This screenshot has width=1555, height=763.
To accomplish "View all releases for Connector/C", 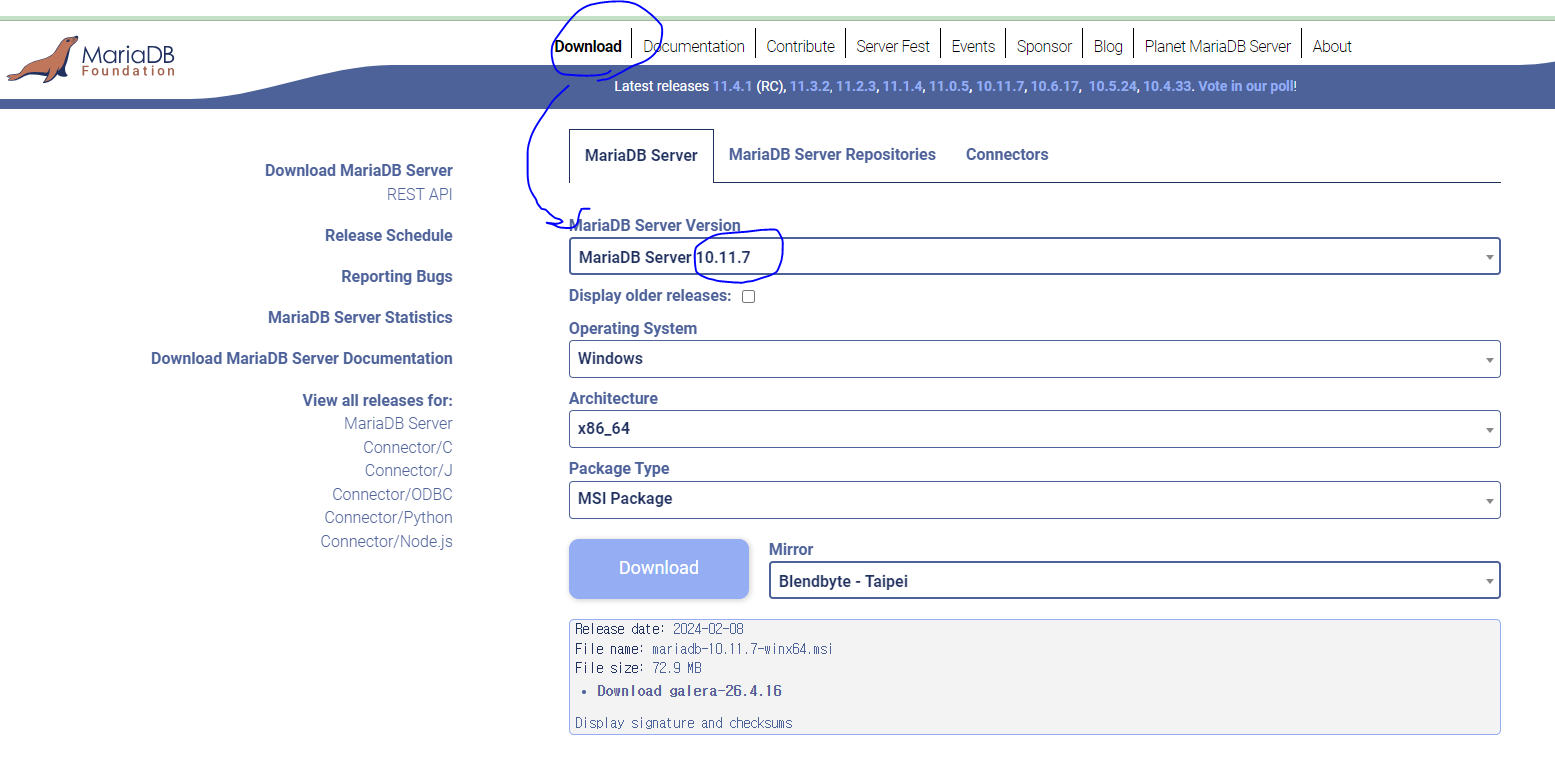I will tap(407, 447).
